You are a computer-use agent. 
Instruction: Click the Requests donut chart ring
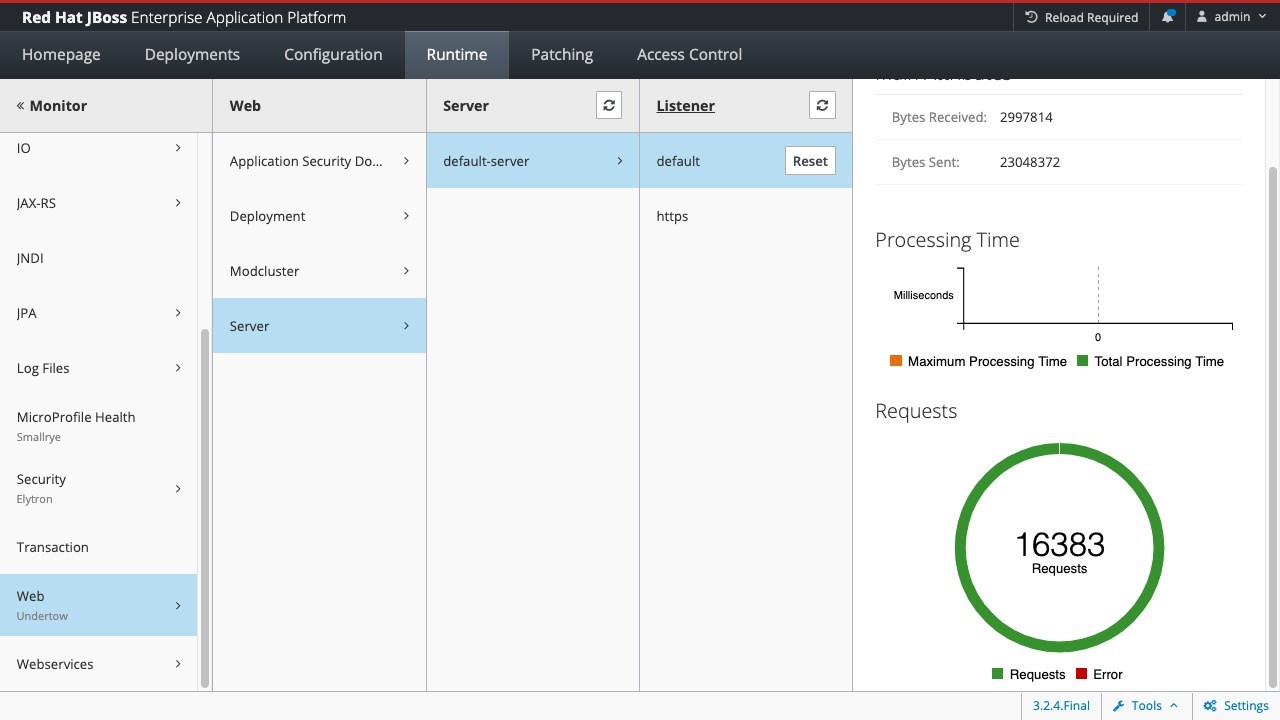click(960, 548)
